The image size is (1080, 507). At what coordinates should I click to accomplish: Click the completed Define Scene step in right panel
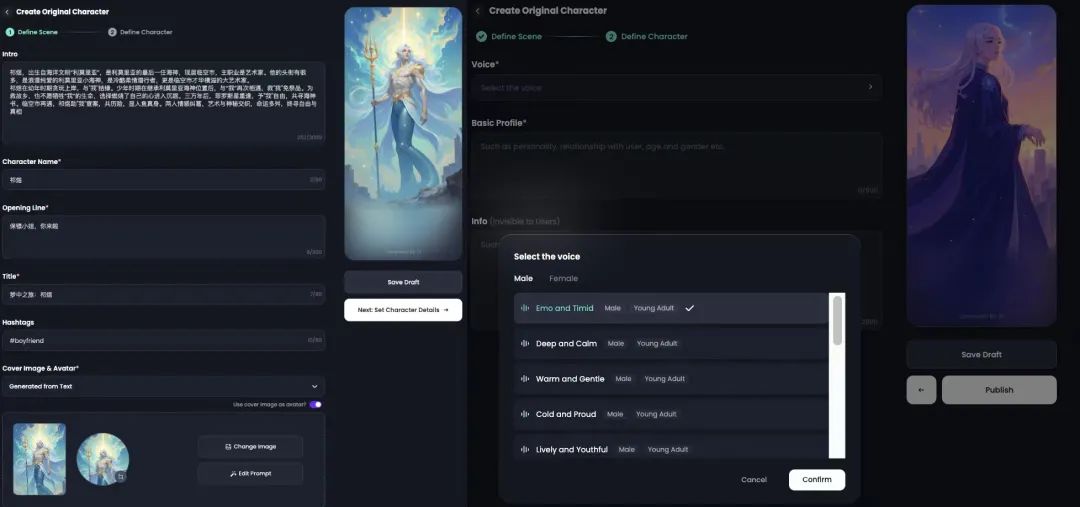[509, 37]
